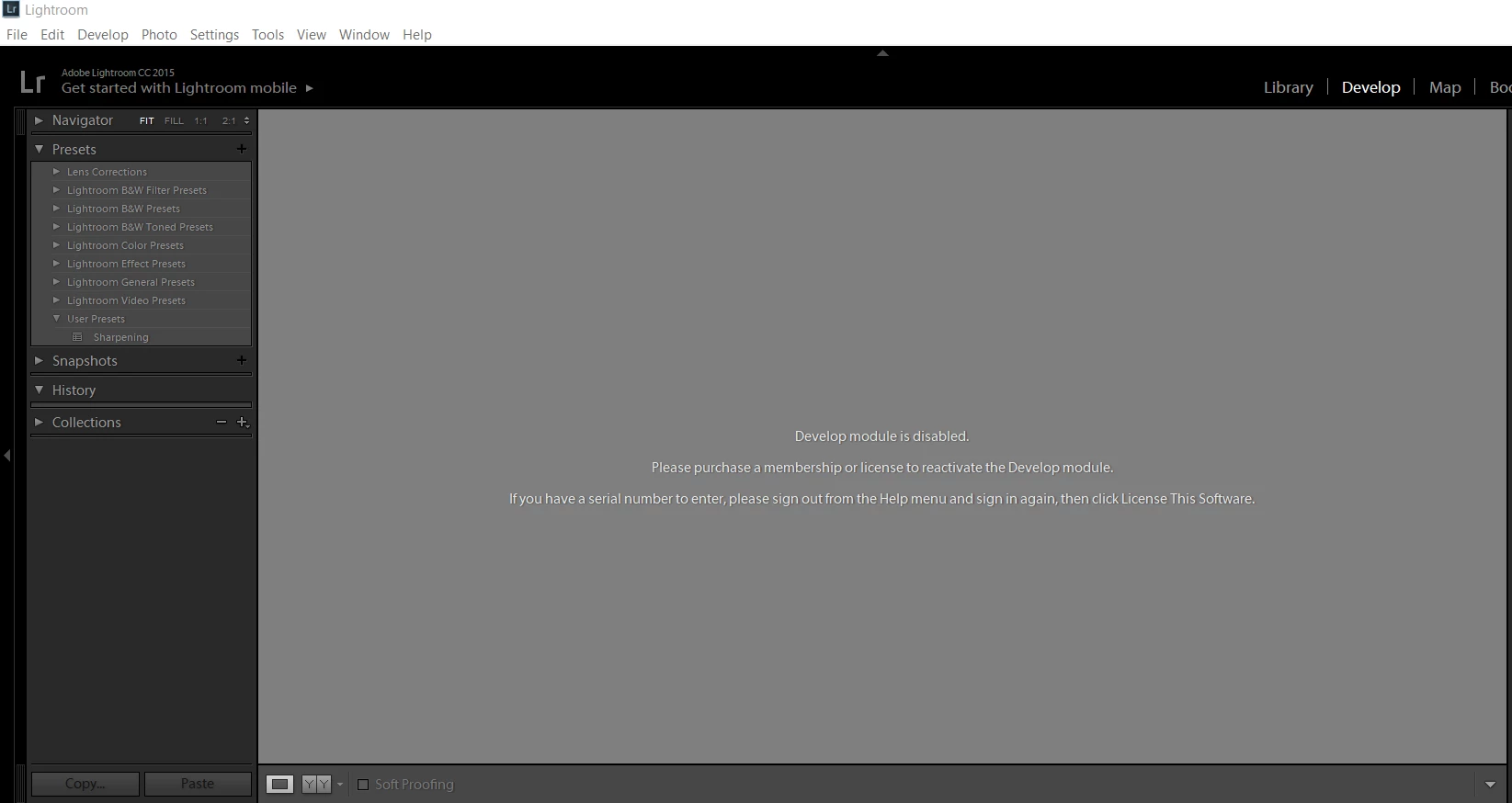This screenshot has height=803, width=1512.
Task: Click the Copy... button
Action: click(85, 784)
